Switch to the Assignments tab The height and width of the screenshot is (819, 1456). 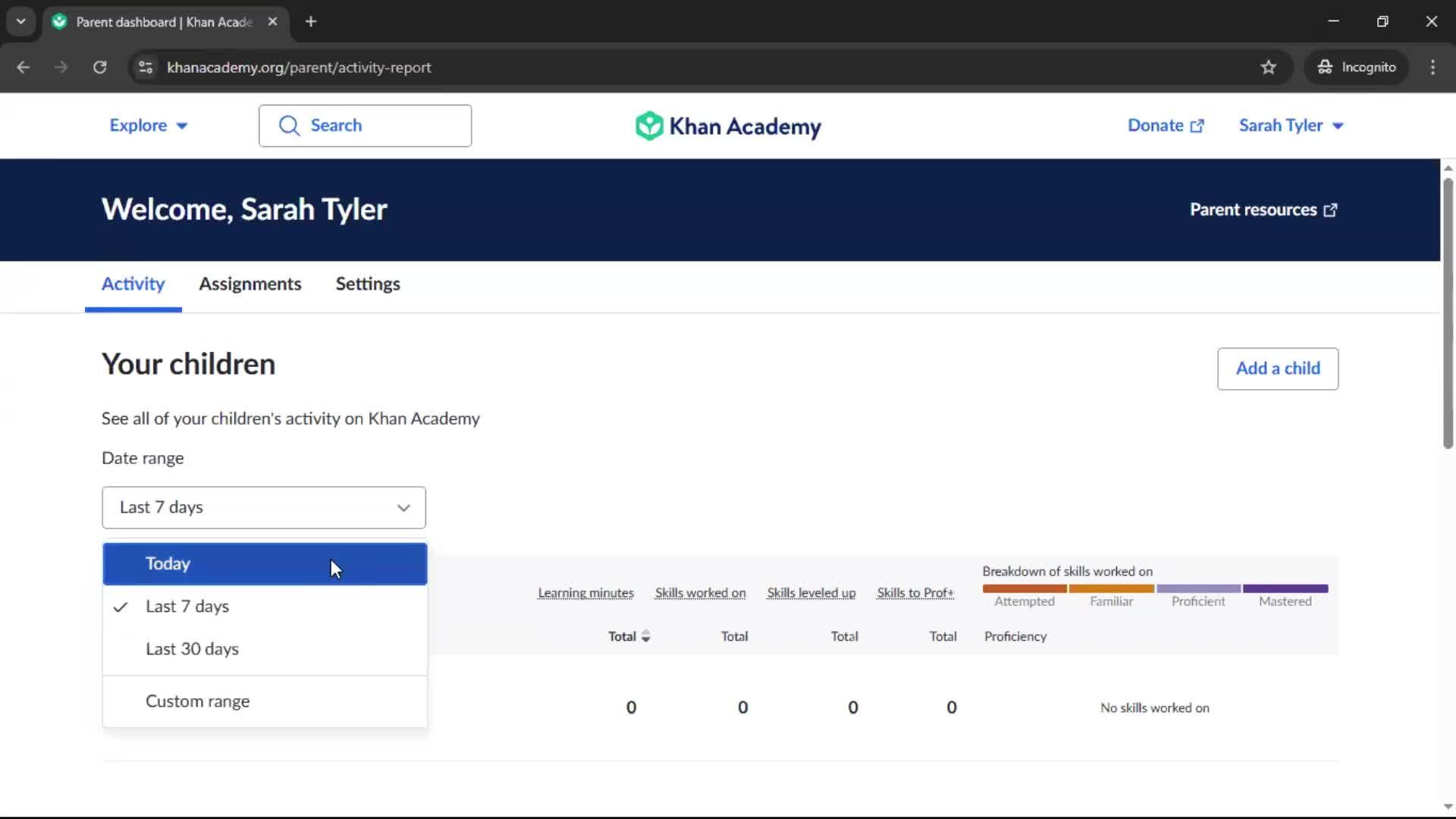point(250,284)
